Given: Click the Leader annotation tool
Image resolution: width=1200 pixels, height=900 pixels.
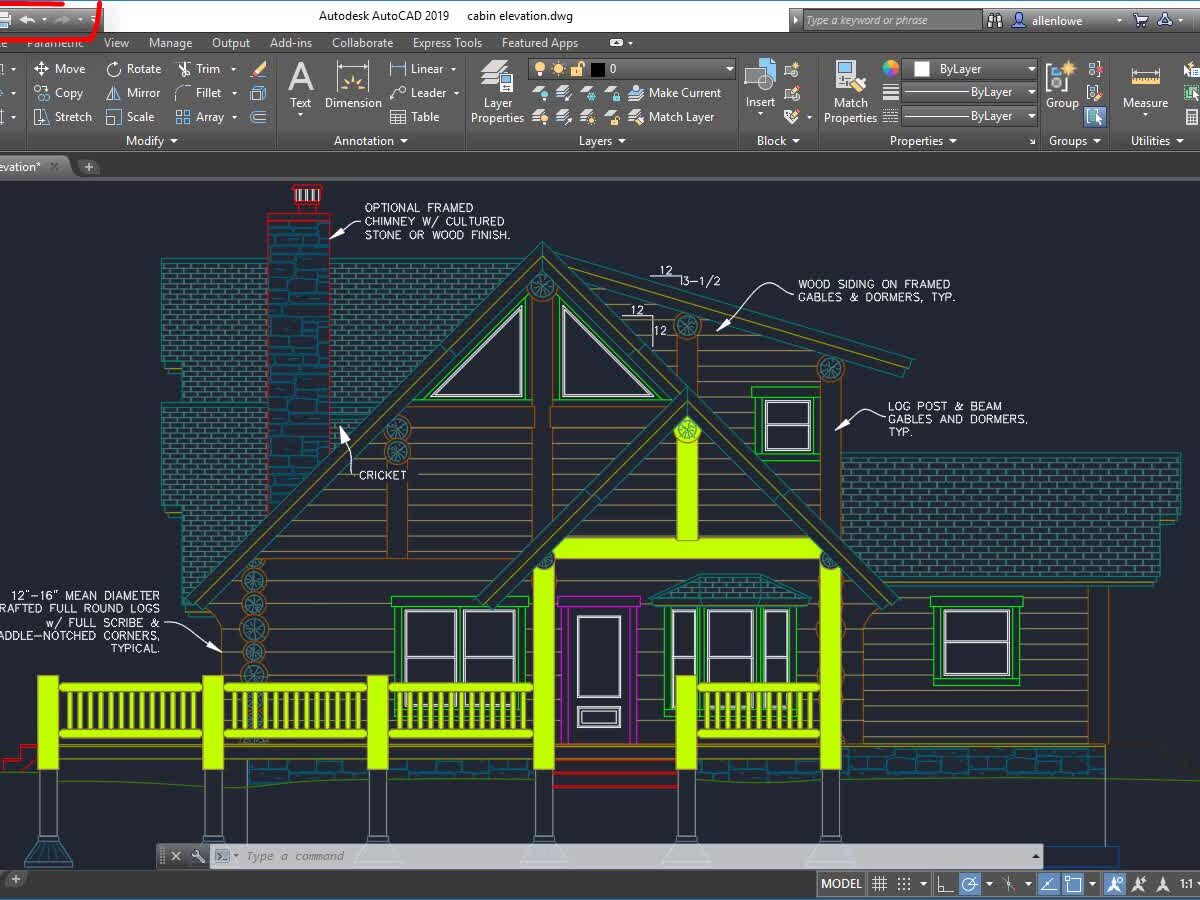Looking at the screenshot, I should tap(417, 93).
